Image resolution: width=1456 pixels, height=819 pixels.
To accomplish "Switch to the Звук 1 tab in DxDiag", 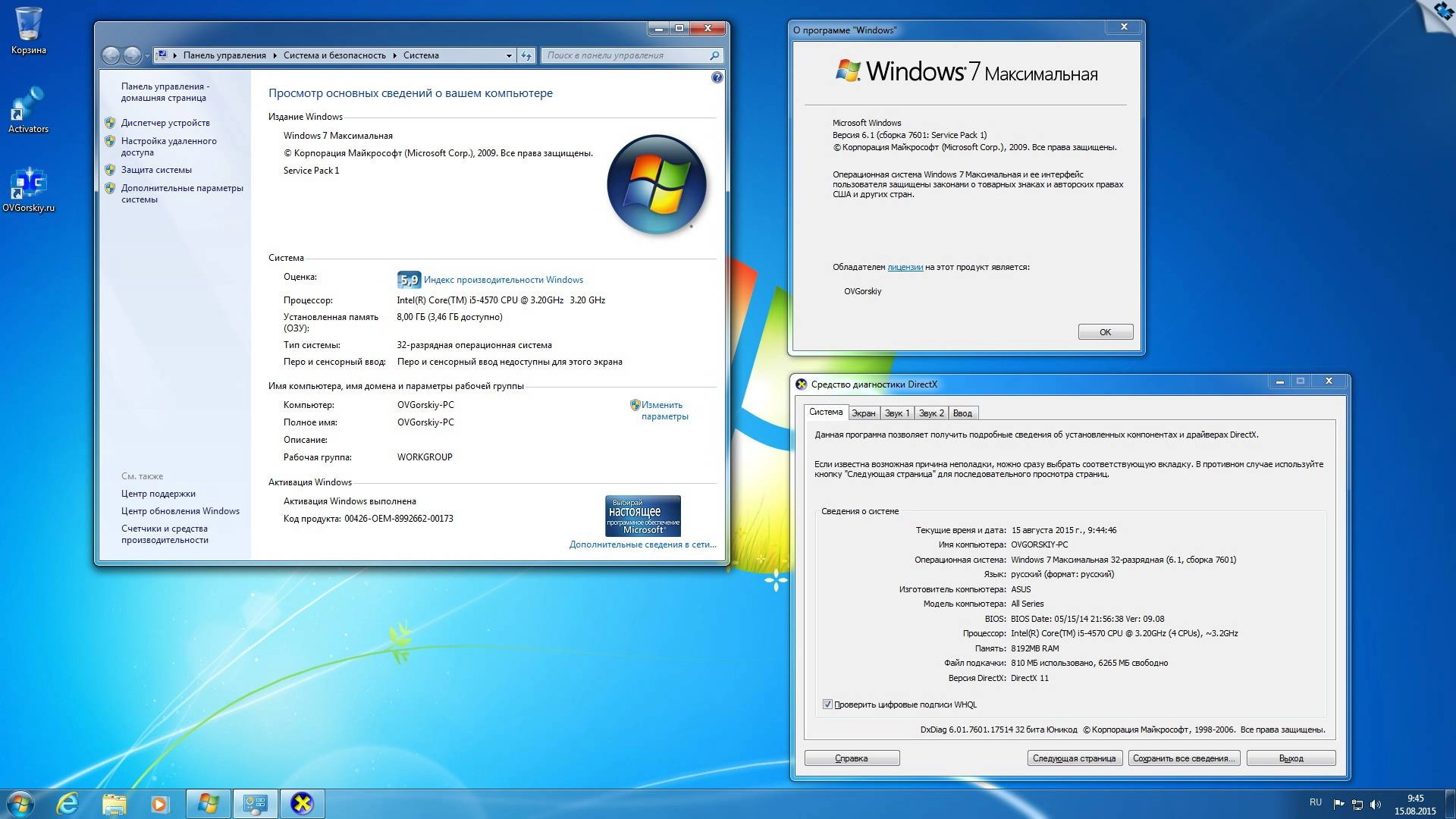I will (x=896, y=413).
